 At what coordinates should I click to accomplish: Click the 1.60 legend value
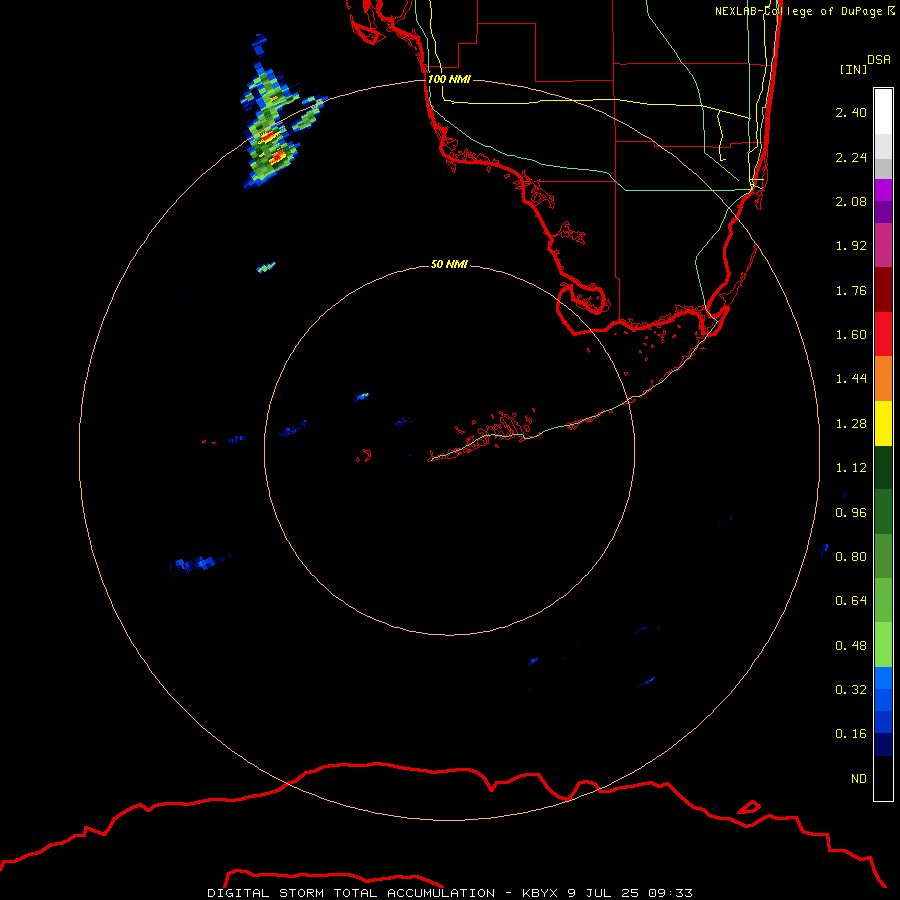tap(851, 335)
